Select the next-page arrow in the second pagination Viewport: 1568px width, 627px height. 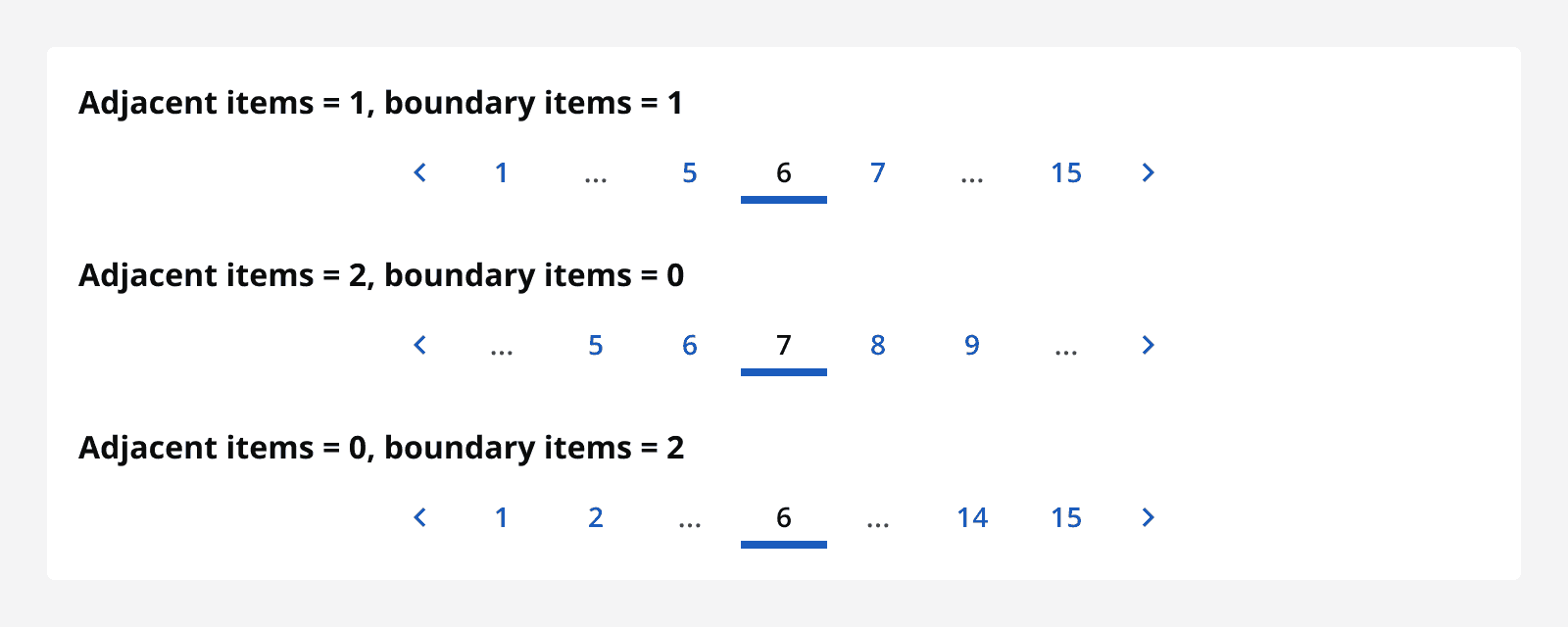[x=1148, y=345]
